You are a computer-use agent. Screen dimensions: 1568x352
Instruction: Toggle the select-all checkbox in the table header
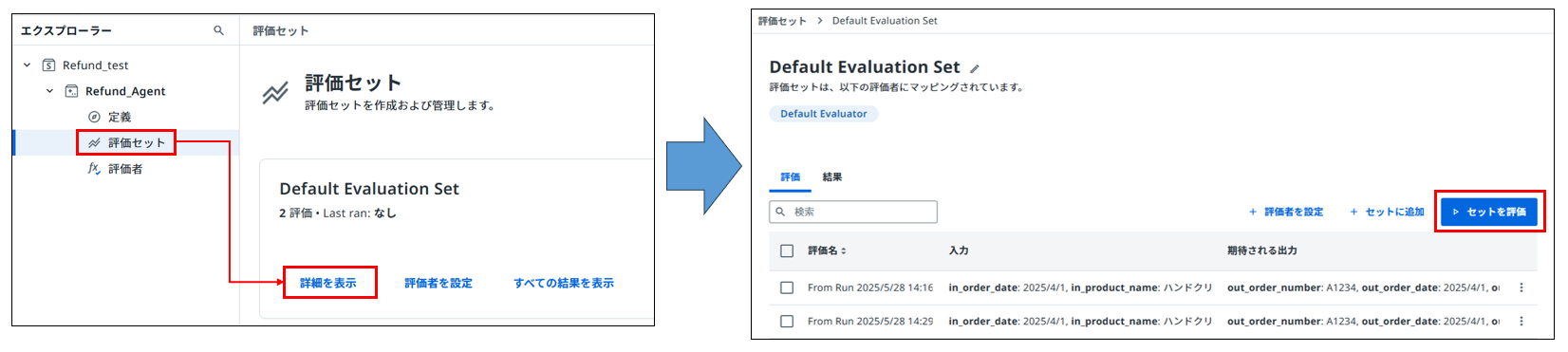click(786, 250)
